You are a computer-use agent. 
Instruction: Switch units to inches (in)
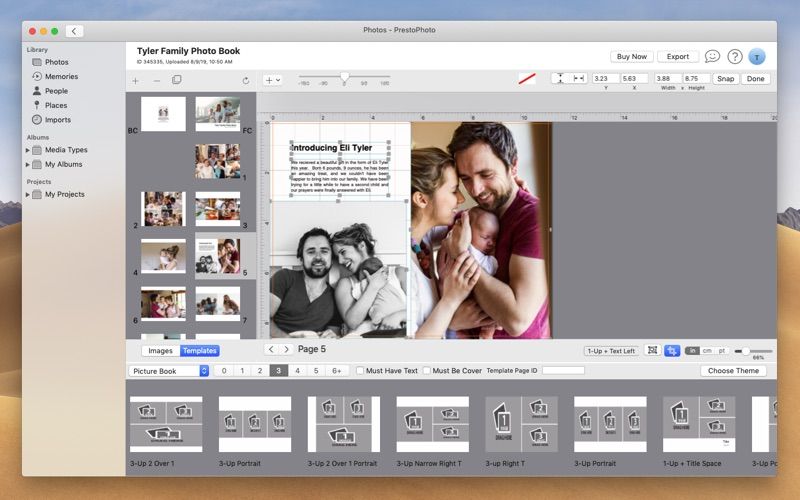pos(692,351)
